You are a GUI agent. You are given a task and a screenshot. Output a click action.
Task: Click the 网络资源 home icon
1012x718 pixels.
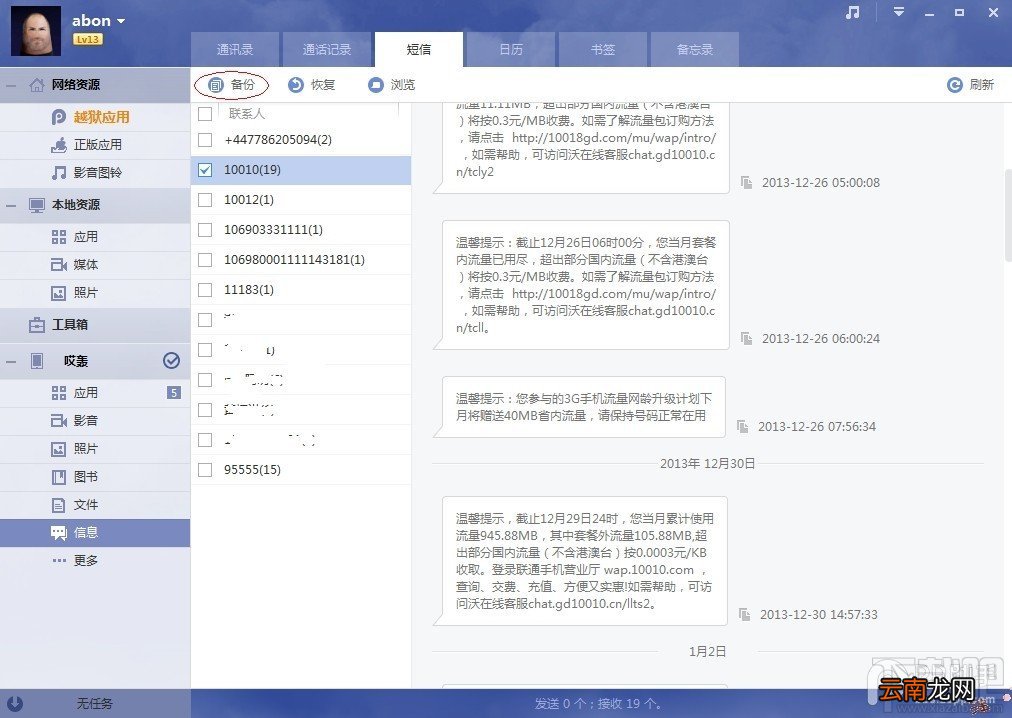tap(37, 85)
